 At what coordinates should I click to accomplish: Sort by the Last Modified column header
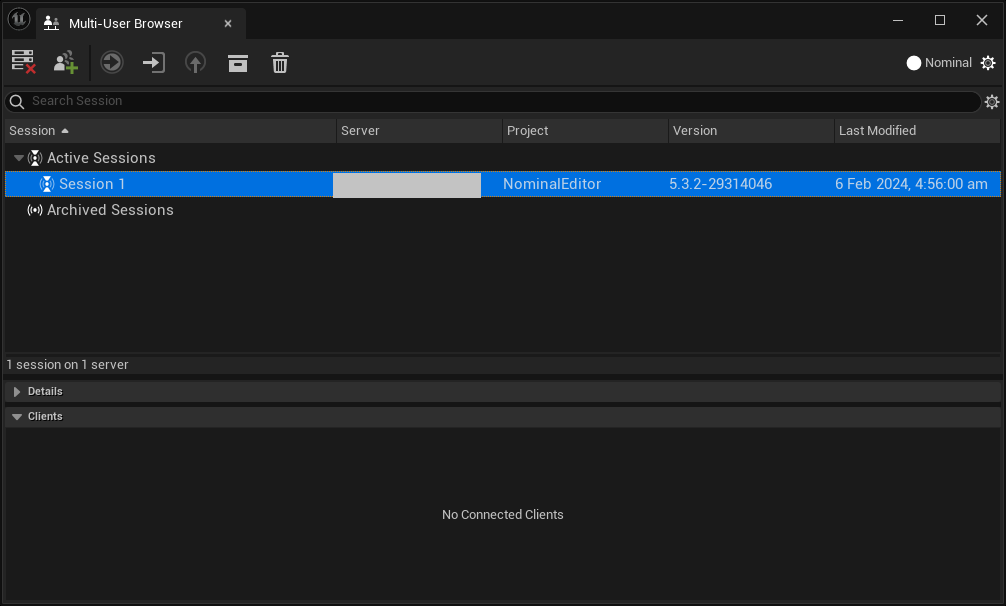[x=877, y=131]
